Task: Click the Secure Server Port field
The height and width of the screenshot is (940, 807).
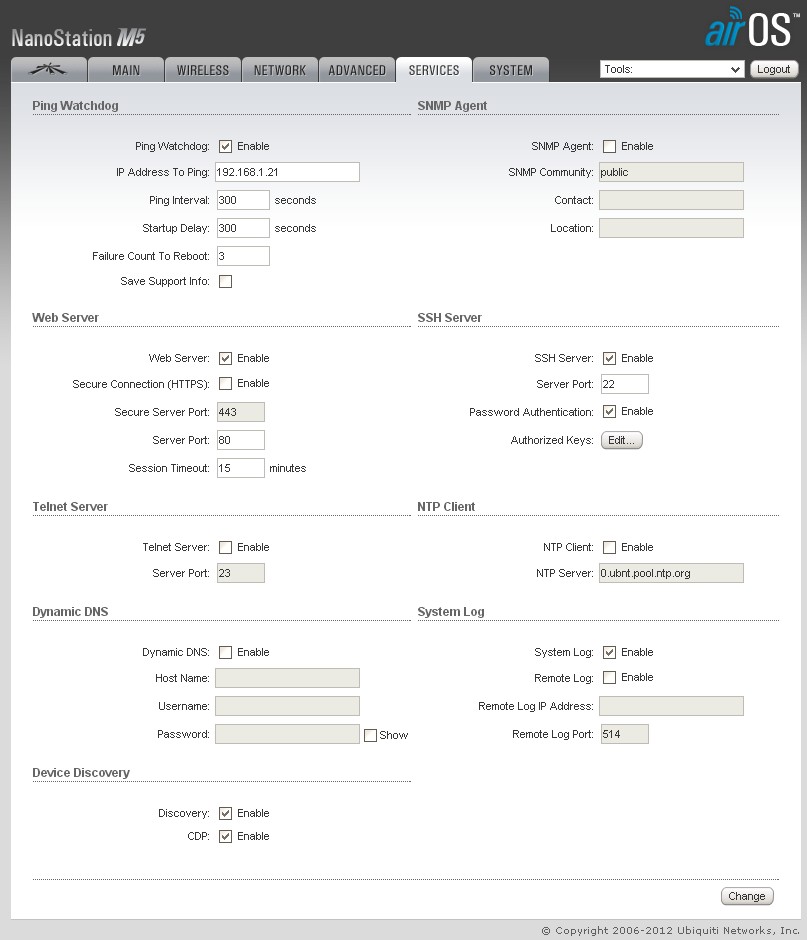Action: (240, 412)
